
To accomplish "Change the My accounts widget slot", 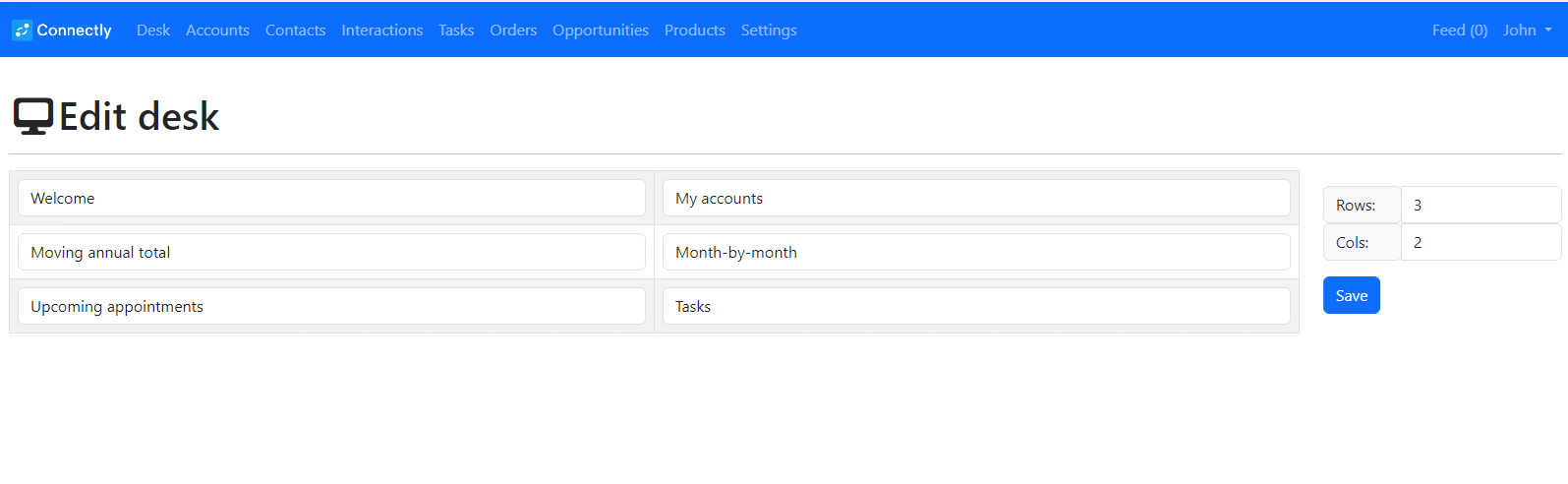I will pyautogui.click(x=975, y=198).
